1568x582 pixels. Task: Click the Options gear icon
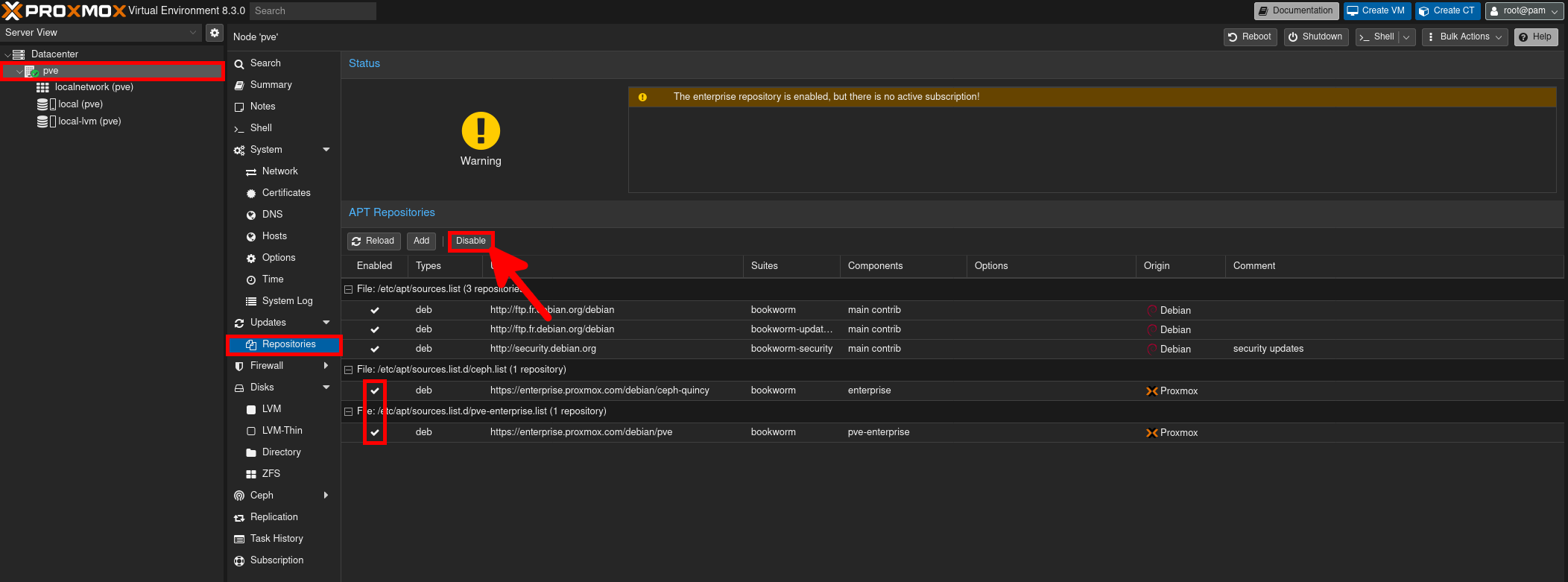tap(251, 258)
